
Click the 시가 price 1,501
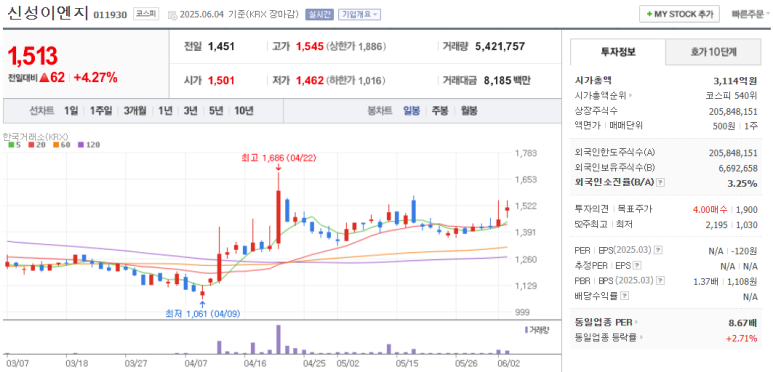coord(221,80)
